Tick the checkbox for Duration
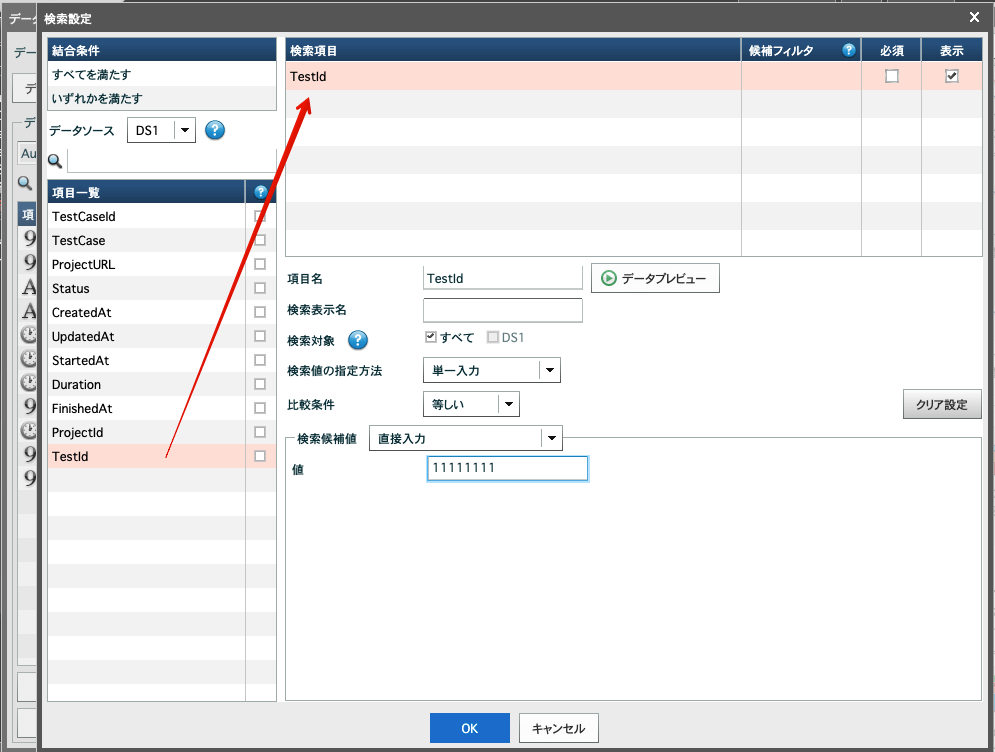This screenshot has height=752, width=995. (260, 384)
